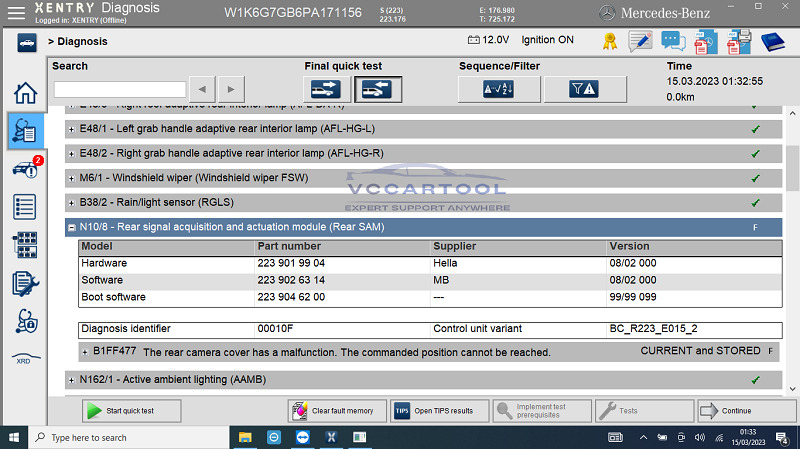Open the list view sidebar icon
This screenshot has height=449, width=800.
(24, 207)
